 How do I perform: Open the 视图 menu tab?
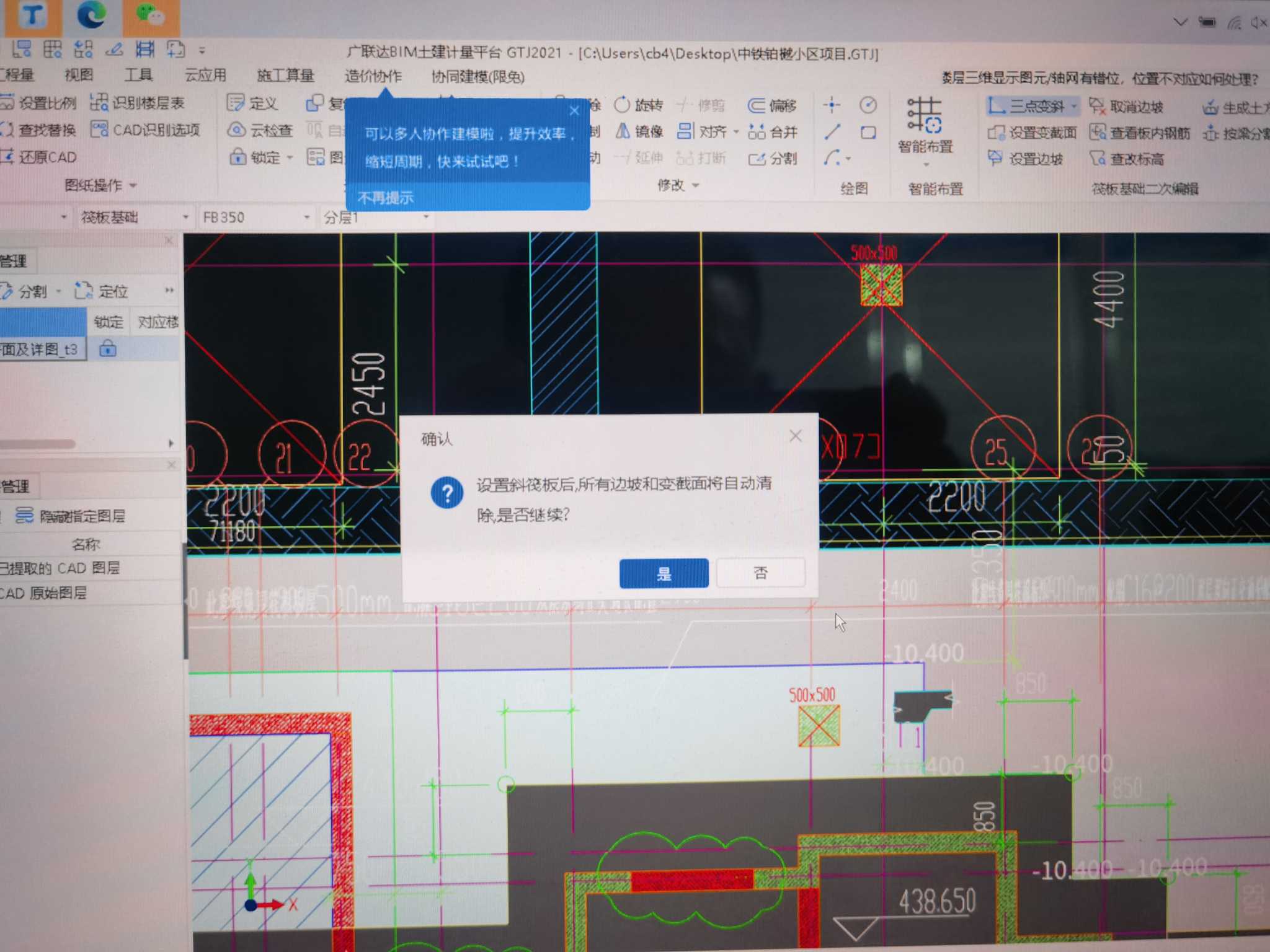pos(79,75)
